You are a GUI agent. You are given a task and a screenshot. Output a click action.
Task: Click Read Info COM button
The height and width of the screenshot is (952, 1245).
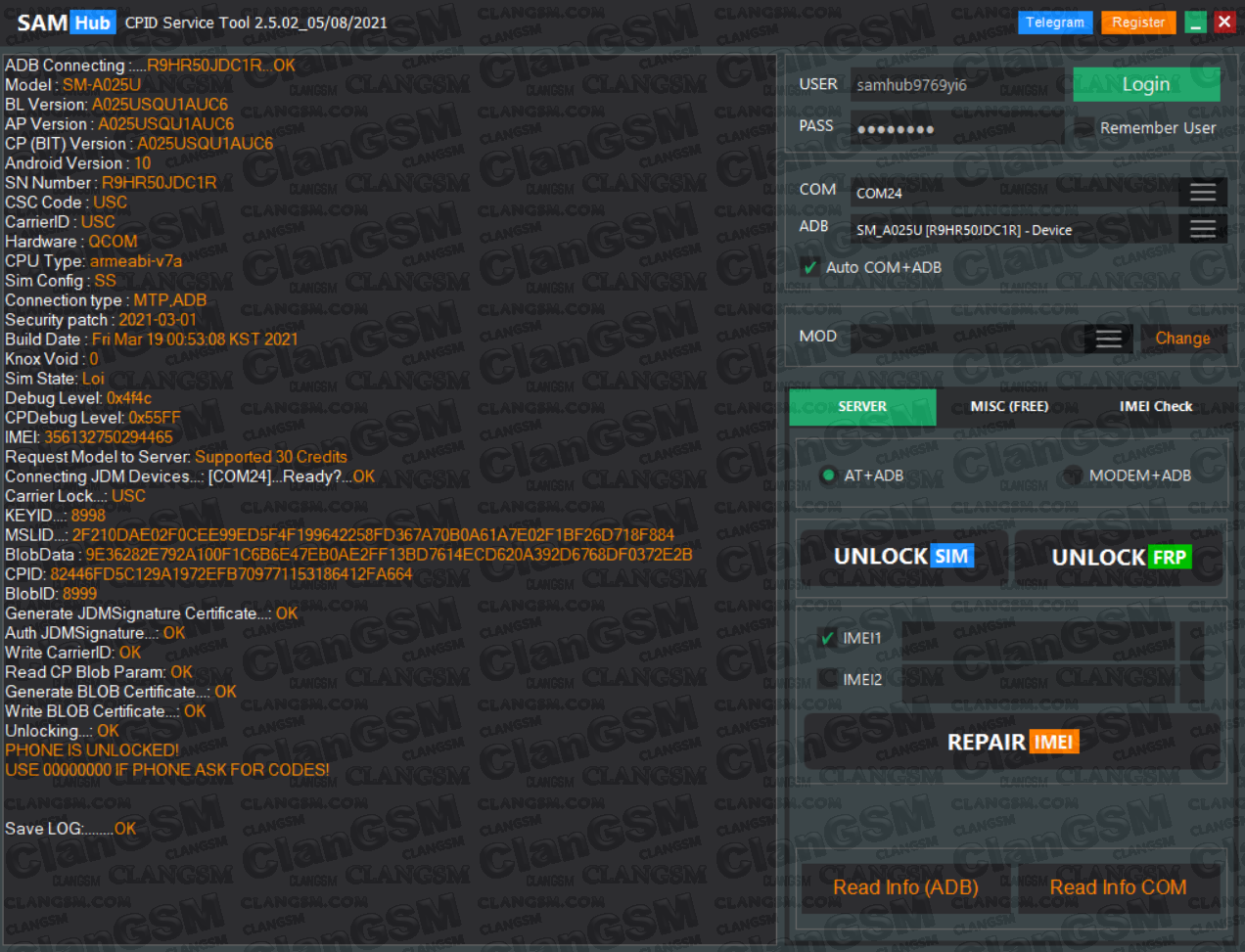point(1118,887)
